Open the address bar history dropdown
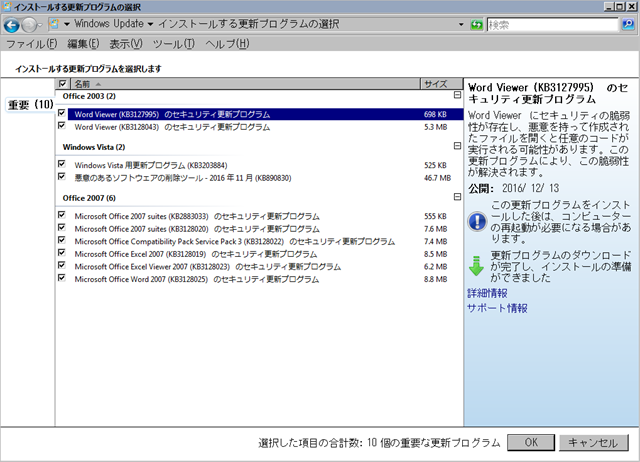The height and width of the screenshot is (462, 640). pos(461,24)
